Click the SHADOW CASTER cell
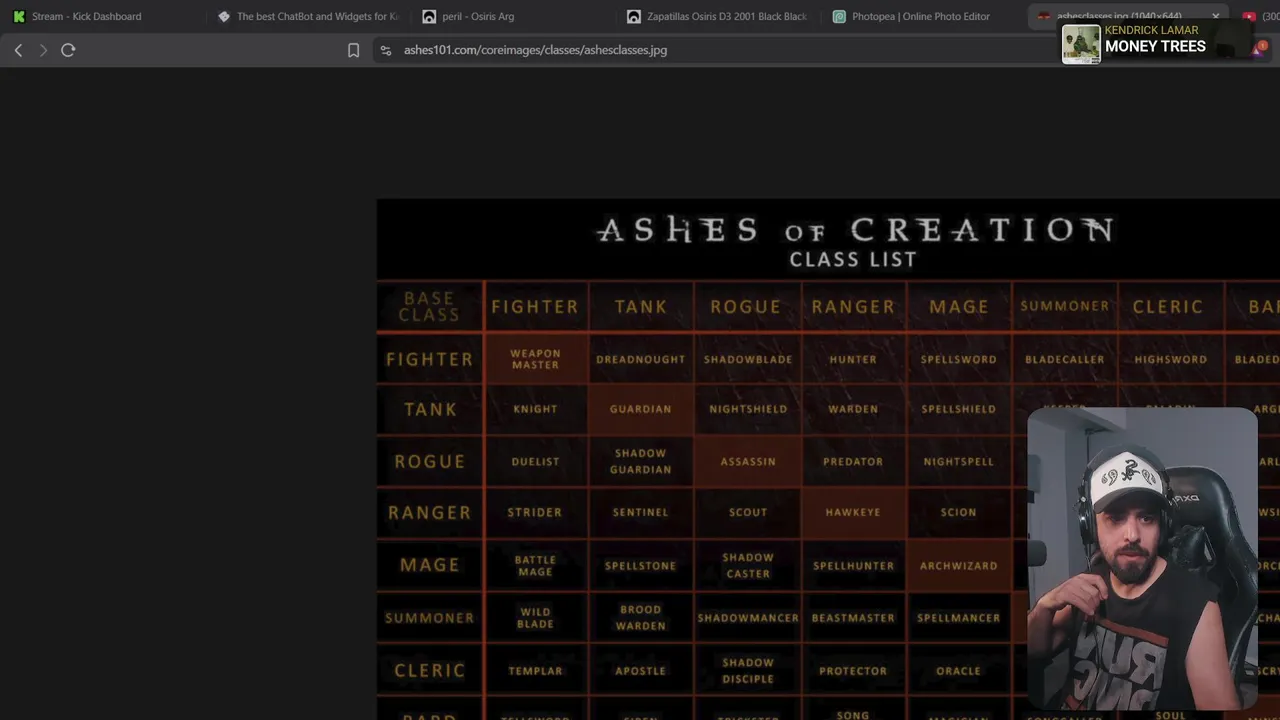The image size is (1280, 720). pos(748,565)
